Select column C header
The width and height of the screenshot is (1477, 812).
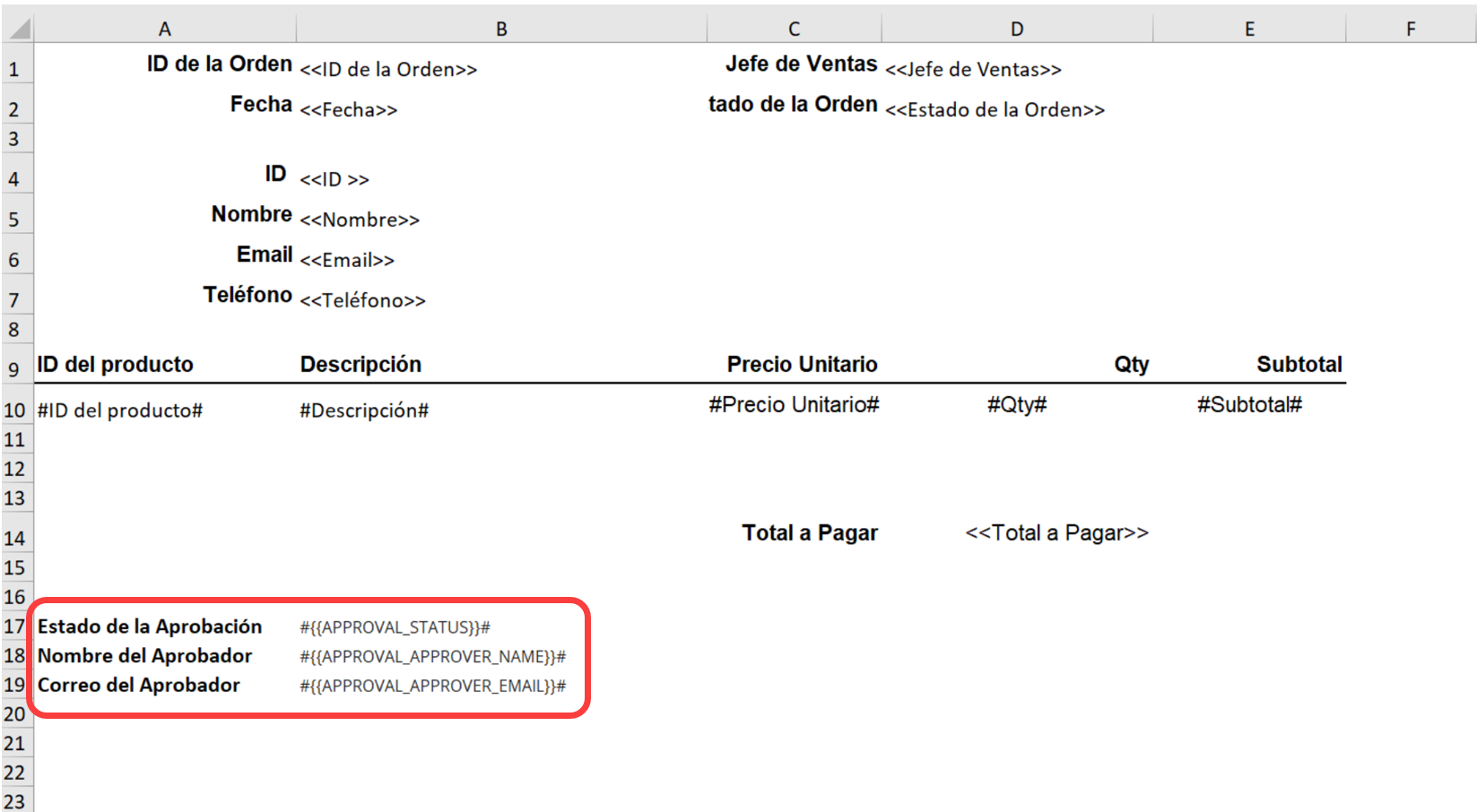pyautogui.click(x=794, y=29)
